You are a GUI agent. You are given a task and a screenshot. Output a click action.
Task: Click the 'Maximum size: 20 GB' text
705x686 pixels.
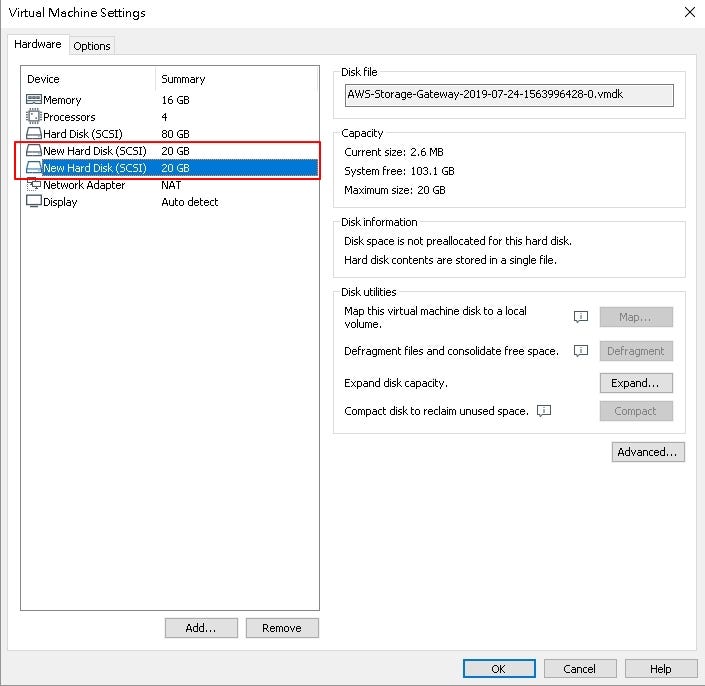(x=395, y=190)
